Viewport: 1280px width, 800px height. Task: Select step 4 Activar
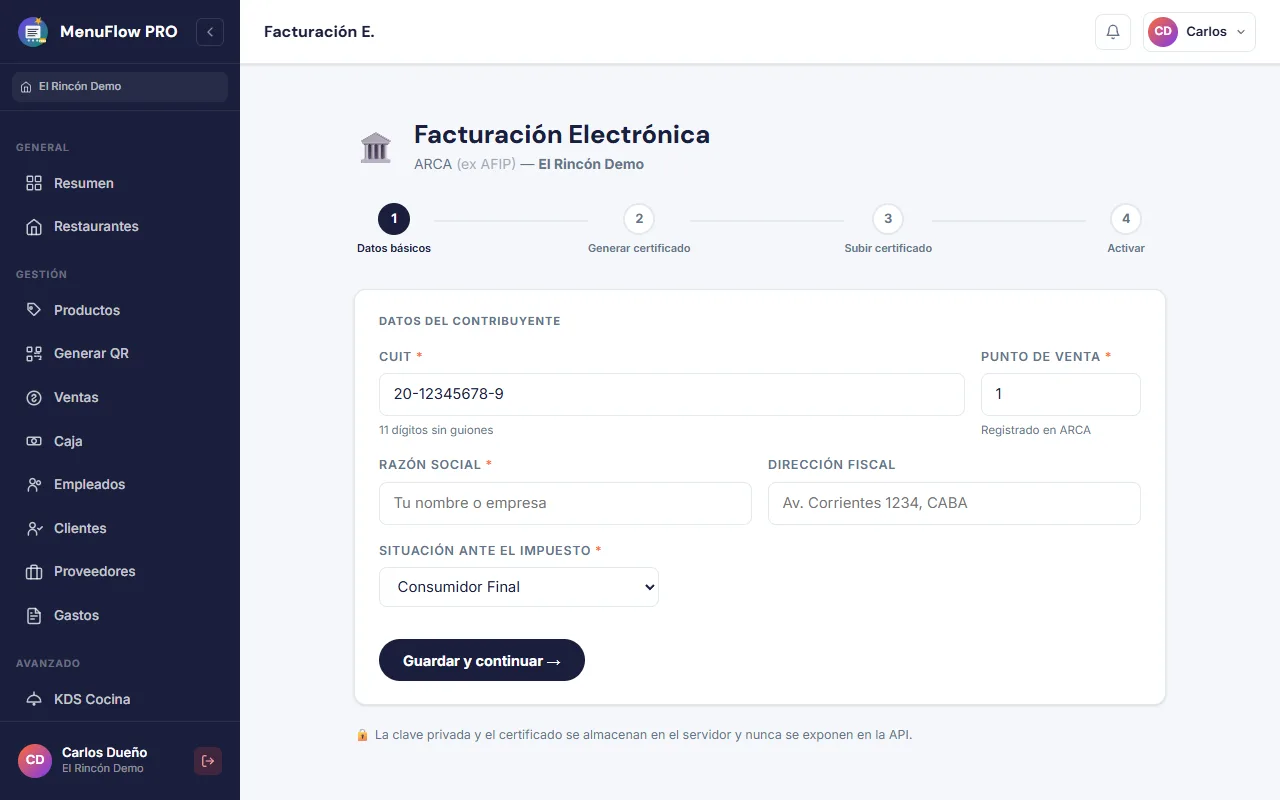(x=1126, y=229)
